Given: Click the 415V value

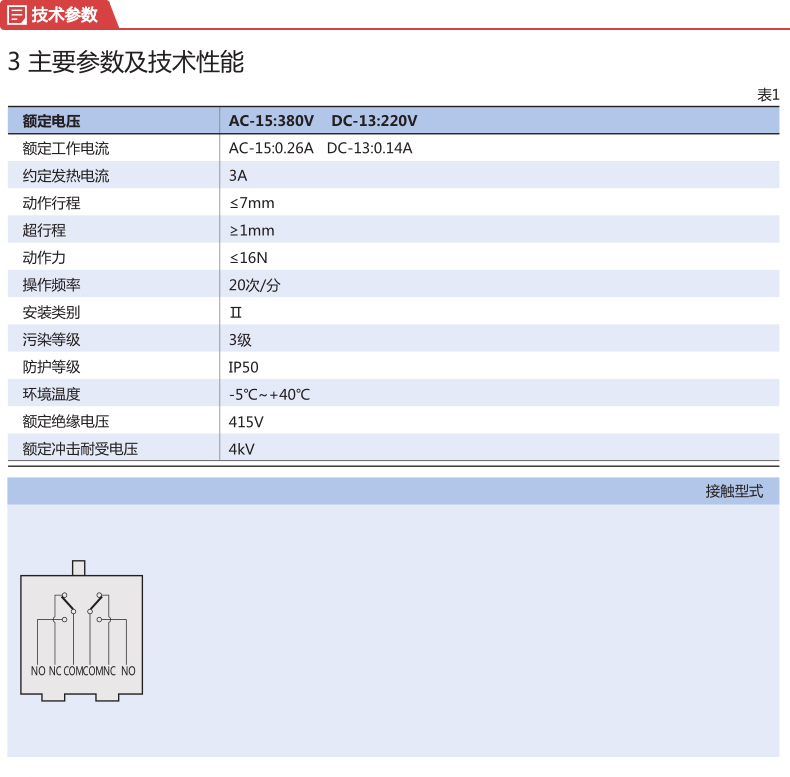Looking at the screenshot, I should coord(246,422).
